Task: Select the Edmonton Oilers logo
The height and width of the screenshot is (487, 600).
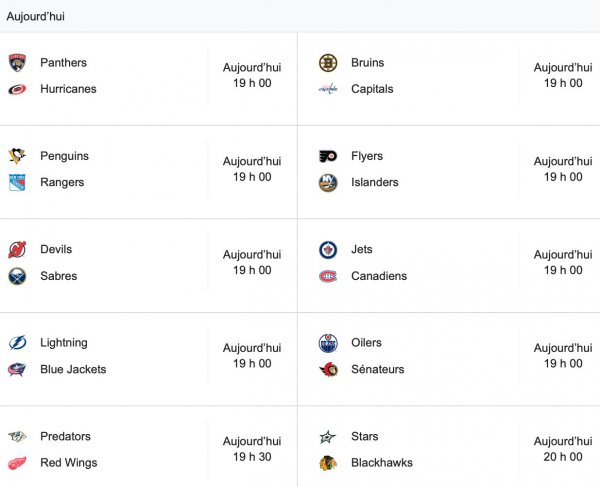Action: click(x=328, y=343)
